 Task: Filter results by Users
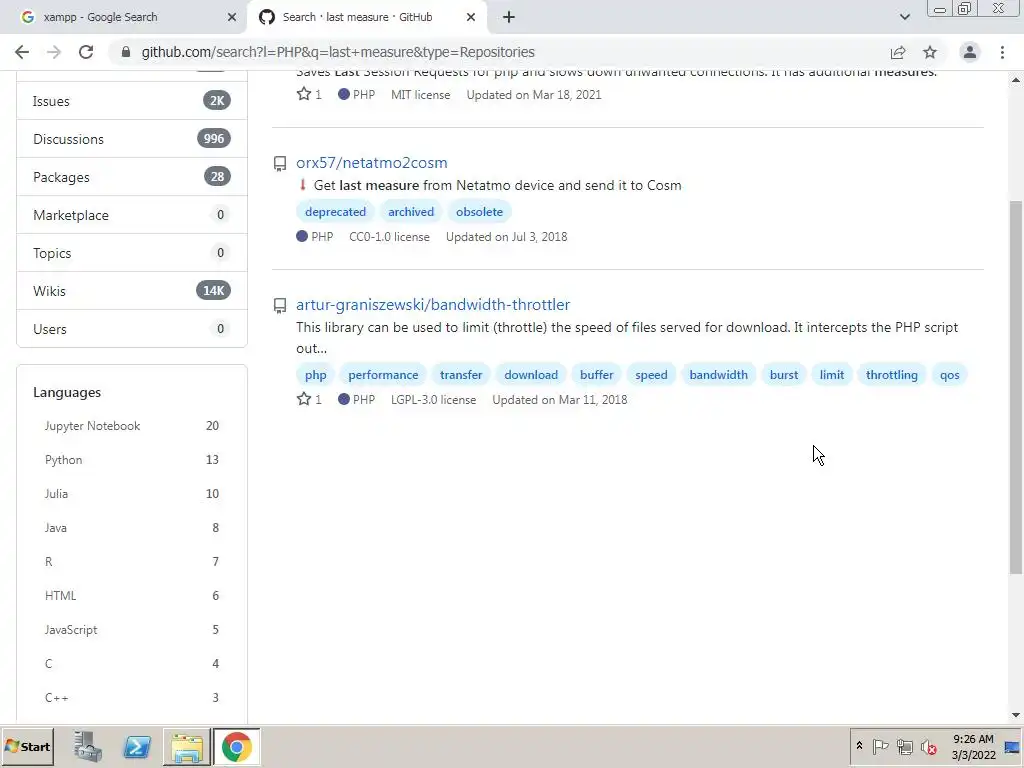pos(132,328)
